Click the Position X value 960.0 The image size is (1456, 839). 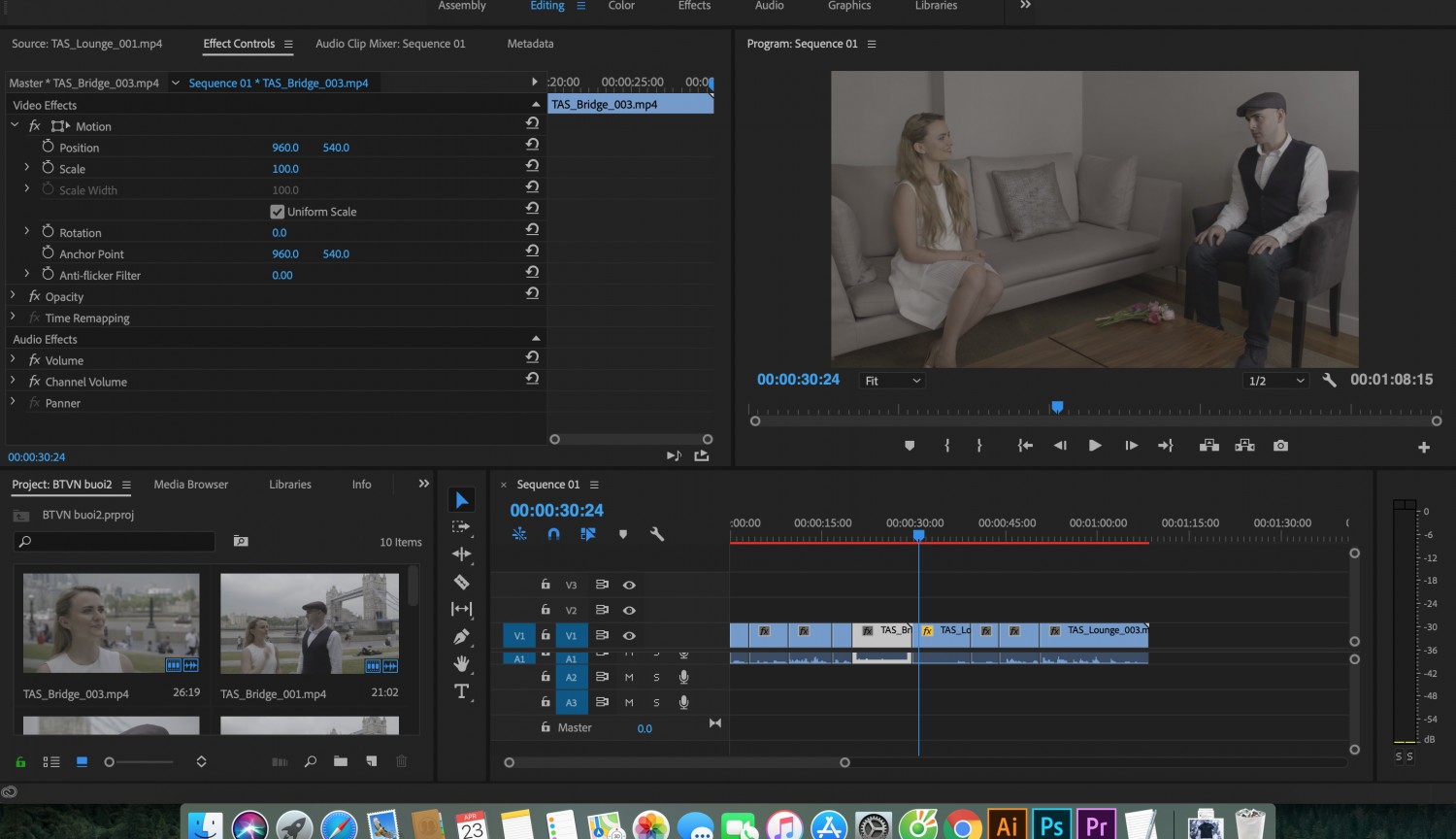[x=285, y=148]
